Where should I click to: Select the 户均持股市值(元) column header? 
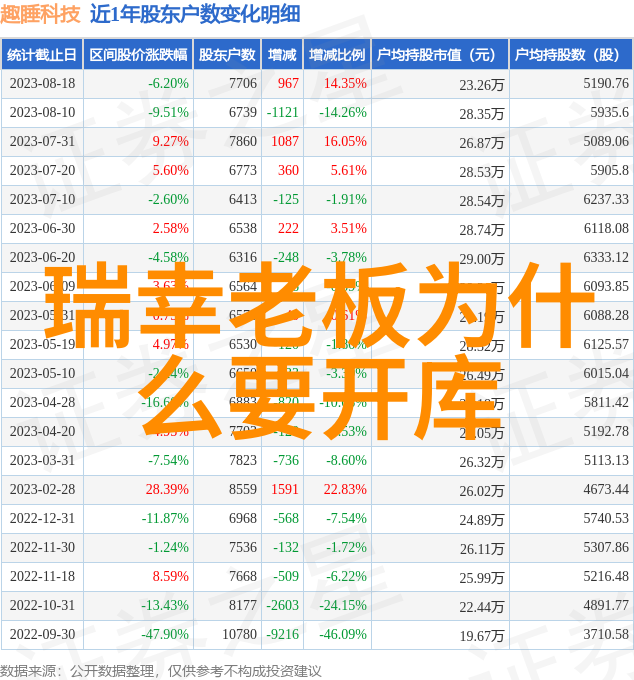[440, 55]
